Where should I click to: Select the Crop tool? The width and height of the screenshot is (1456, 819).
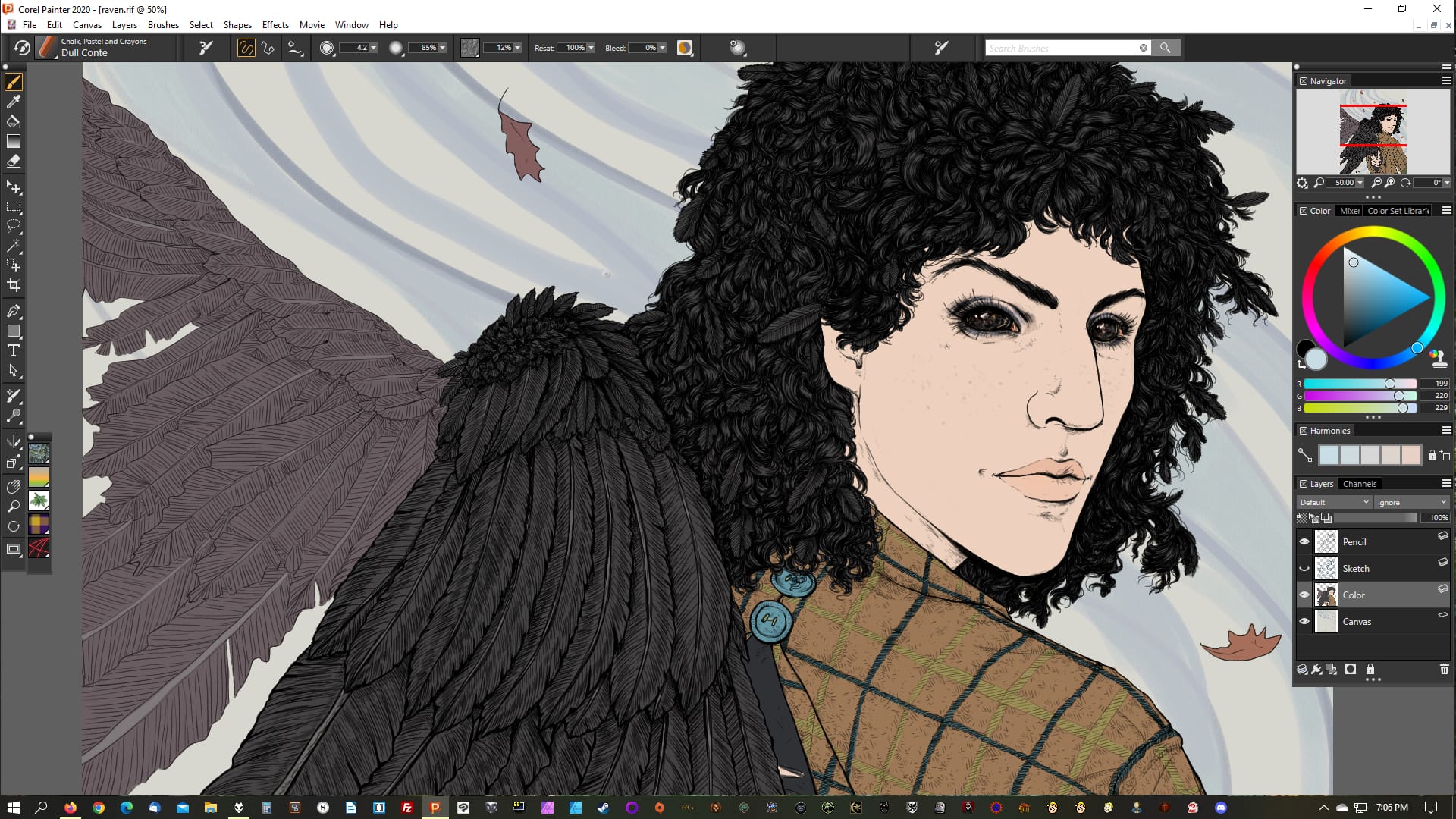tap(13, 286)
